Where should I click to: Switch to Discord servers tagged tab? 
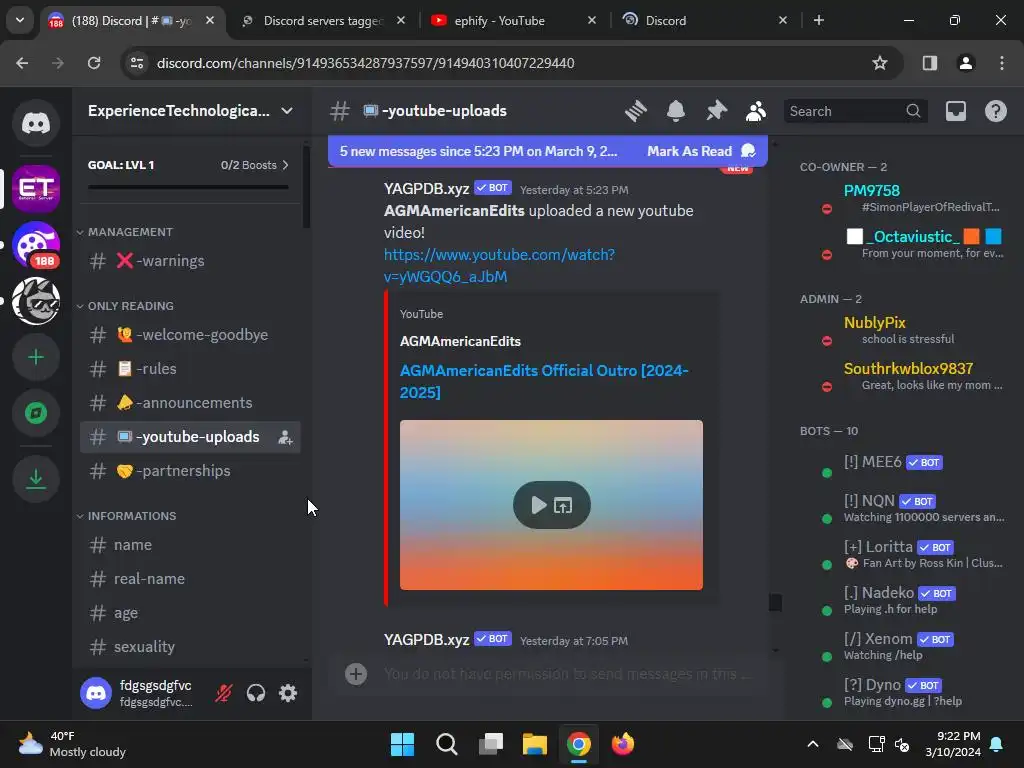pyautogui.click(x=323, y=21)
